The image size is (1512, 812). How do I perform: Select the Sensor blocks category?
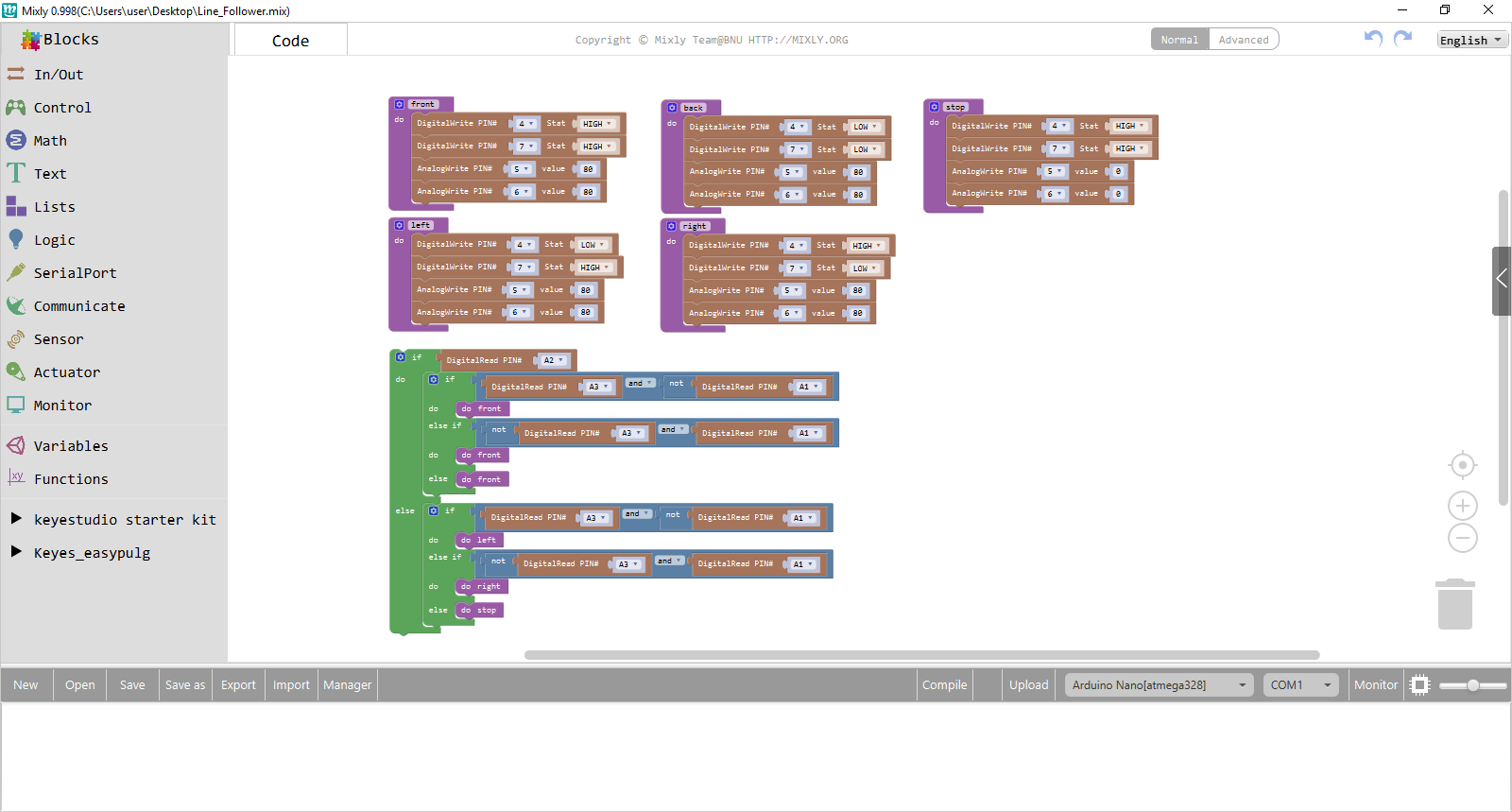[x=59, y=339]
